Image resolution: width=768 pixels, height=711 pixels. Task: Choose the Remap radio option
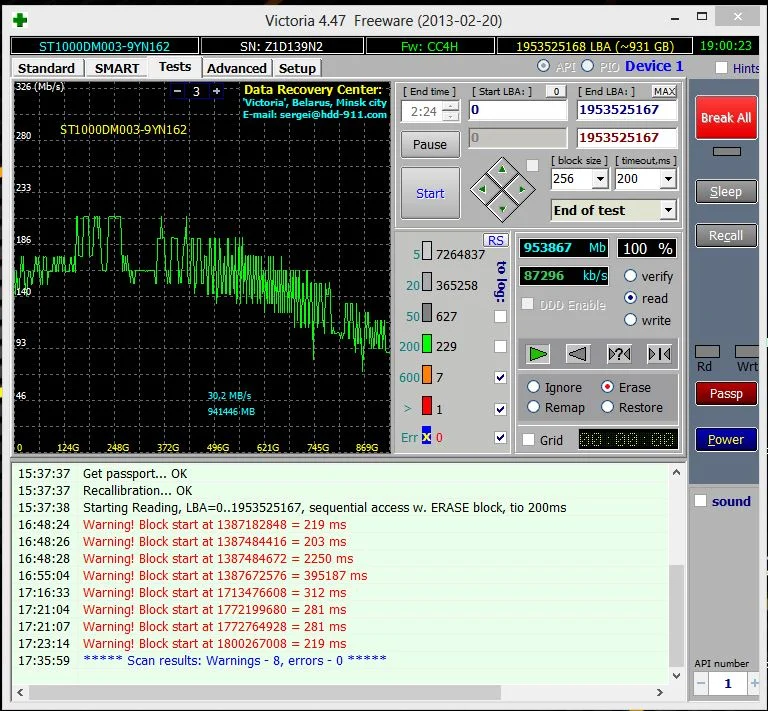[534, 407]
